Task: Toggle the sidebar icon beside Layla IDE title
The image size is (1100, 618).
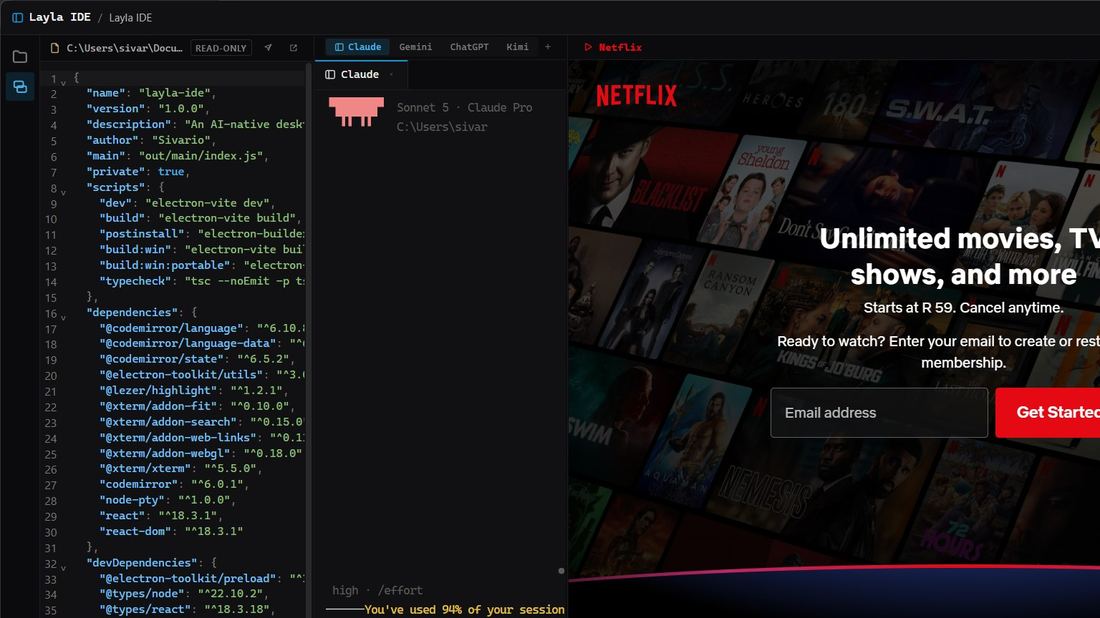Action: [18, 18]
